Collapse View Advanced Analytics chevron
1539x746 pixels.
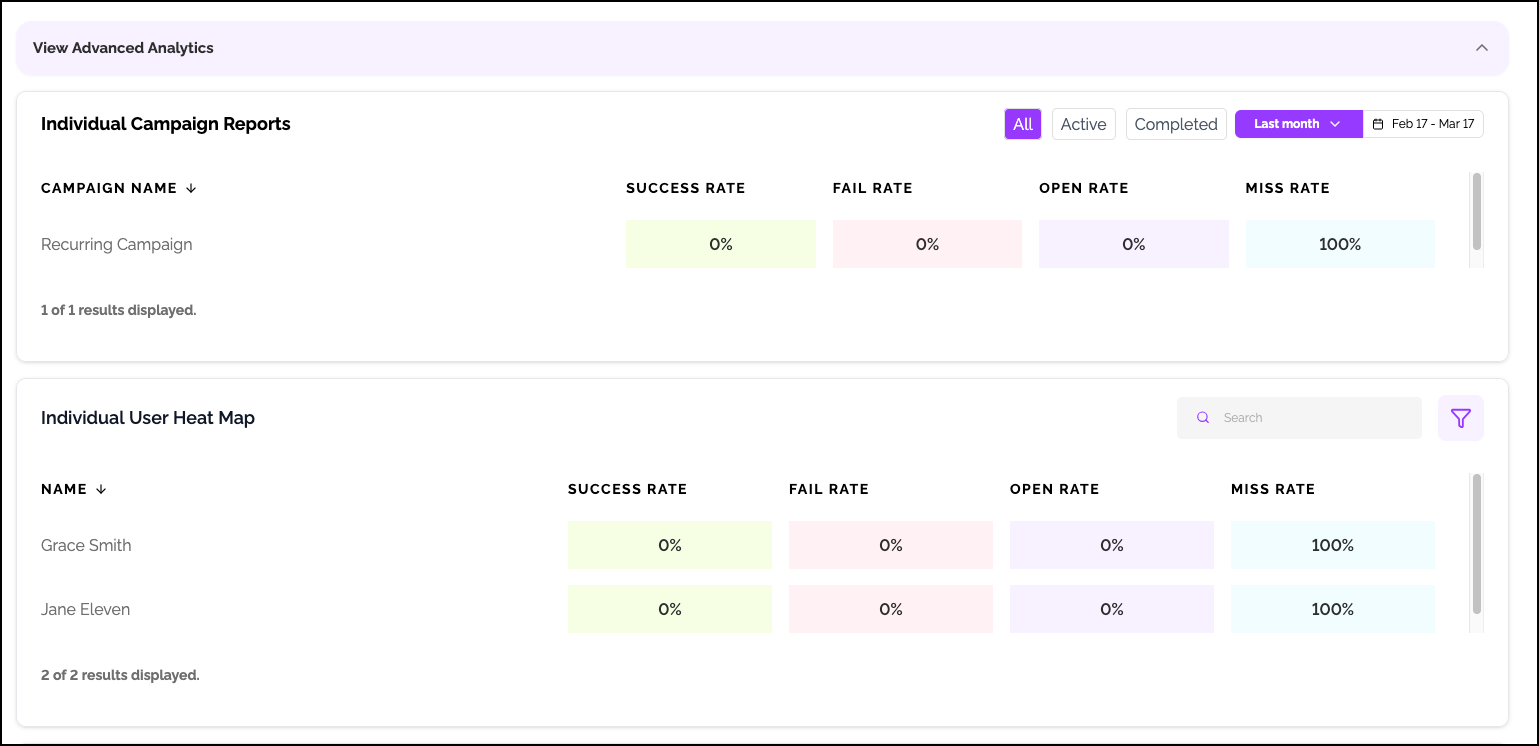pos(1482,48)
